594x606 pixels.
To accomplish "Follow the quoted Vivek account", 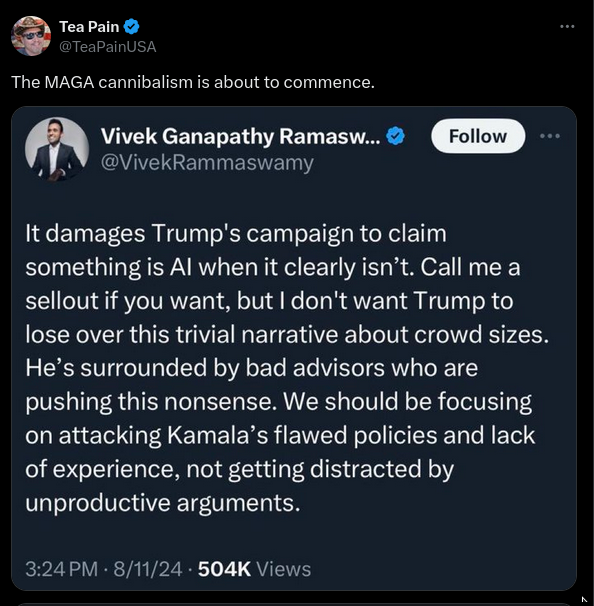I will [x=478, y=136].
